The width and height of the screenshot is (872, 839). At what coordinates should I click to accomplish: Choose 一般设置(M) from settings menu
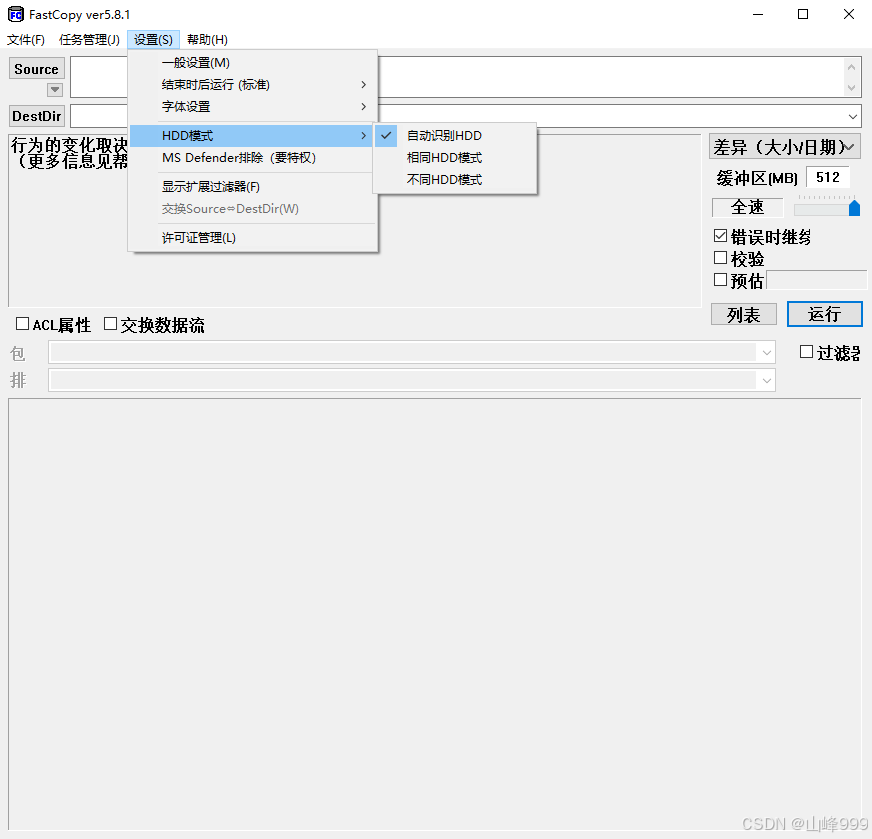(253, 63)
